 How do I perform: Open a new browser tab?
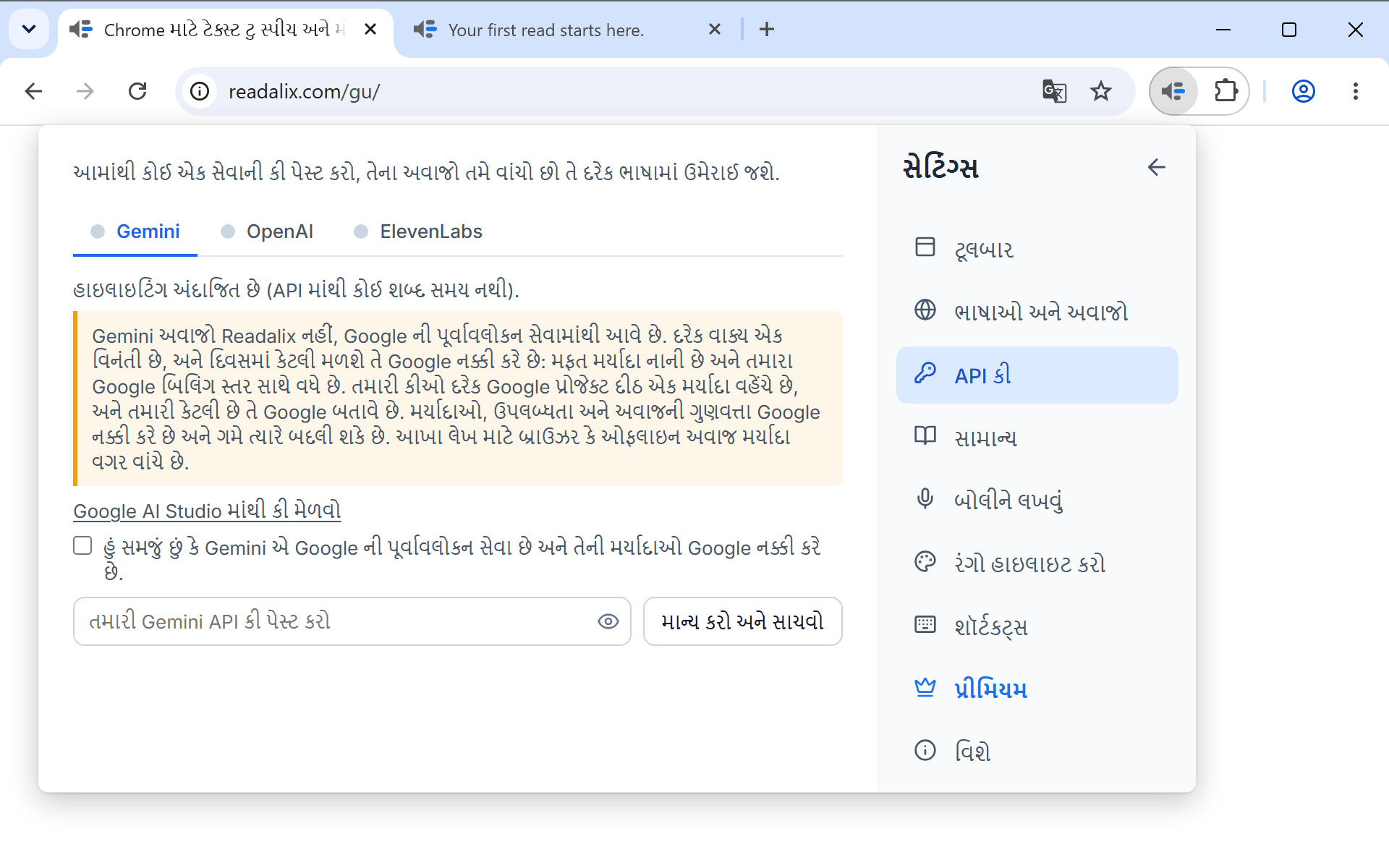(767, 30)
